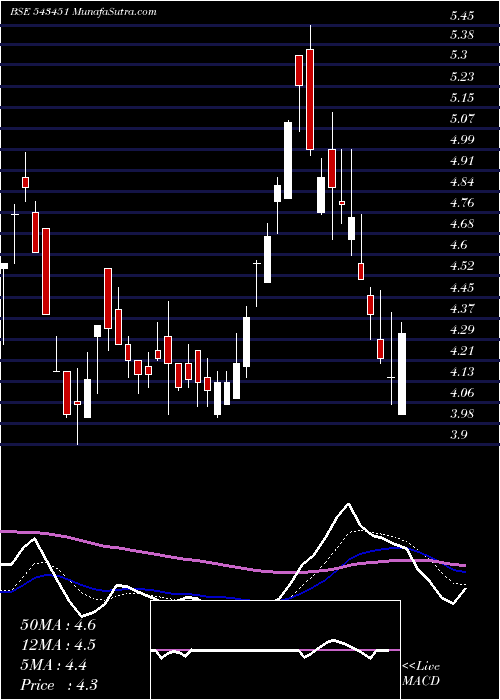Screen dimensions: 500x700
Task: Click the <<Live MACD label
Action: click(x=421, y=674)
